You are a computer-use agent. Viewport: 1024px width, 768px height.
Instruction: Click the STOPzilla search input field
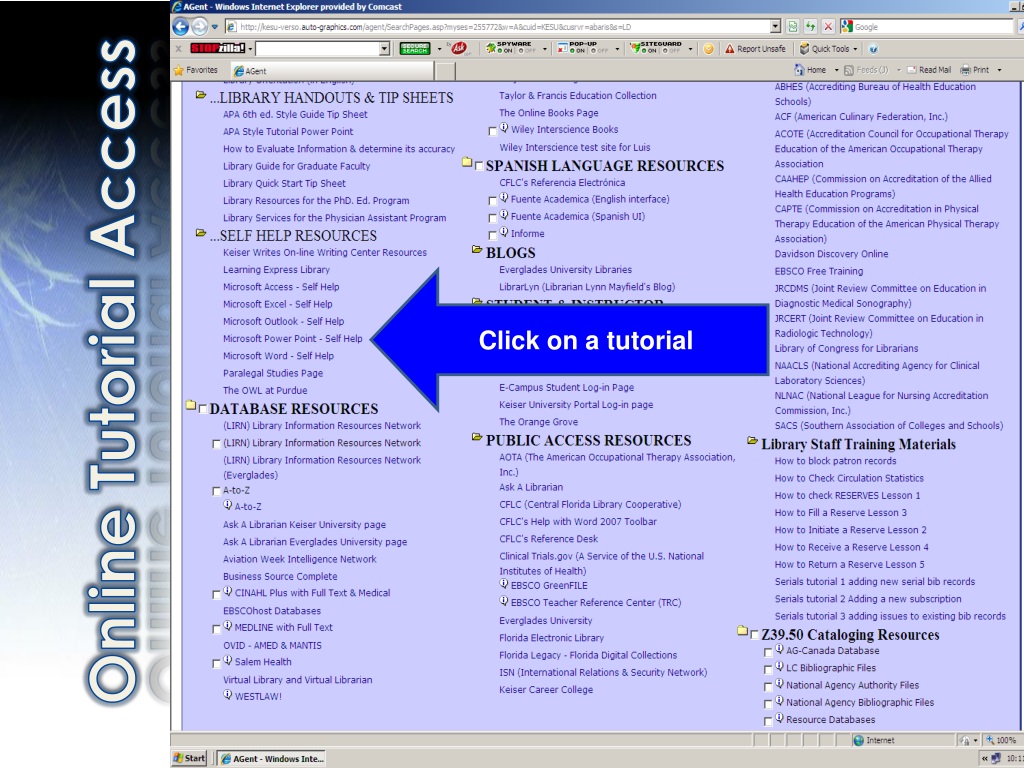tap(317, 48)
